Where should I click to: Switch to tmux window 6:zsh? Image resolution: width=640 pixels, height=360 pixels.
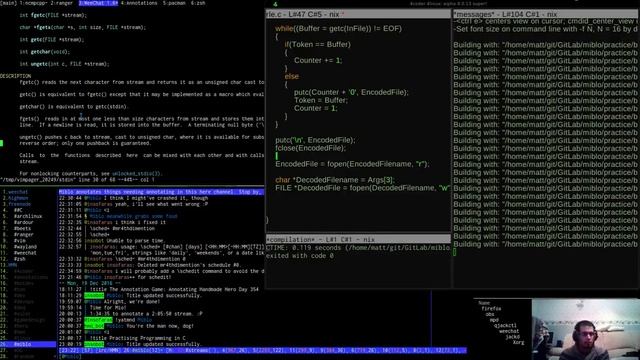tap(198, 3)
